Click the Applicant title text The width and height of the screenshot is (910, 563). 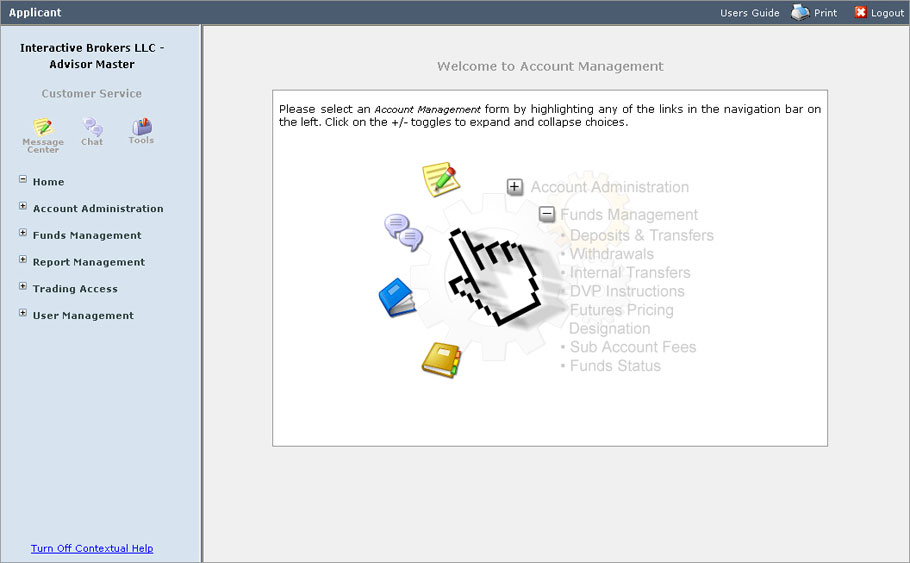pyautogui.click(x=35, y=12)
